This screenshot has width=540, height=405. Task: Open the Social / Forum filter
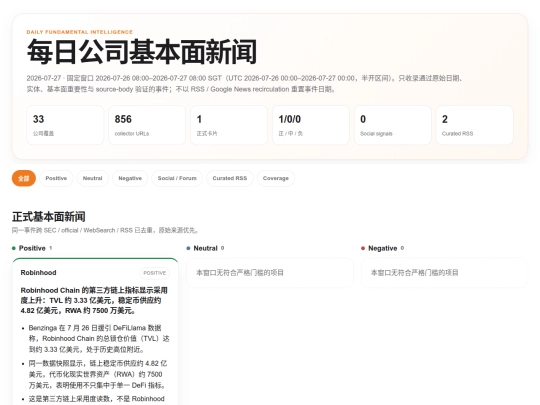pyautogui.click(x=177, y=178)
